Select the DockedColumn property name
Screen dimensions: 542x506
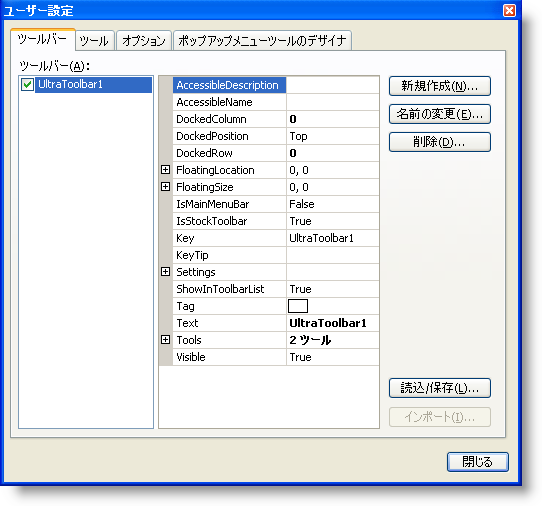(229, 119)
